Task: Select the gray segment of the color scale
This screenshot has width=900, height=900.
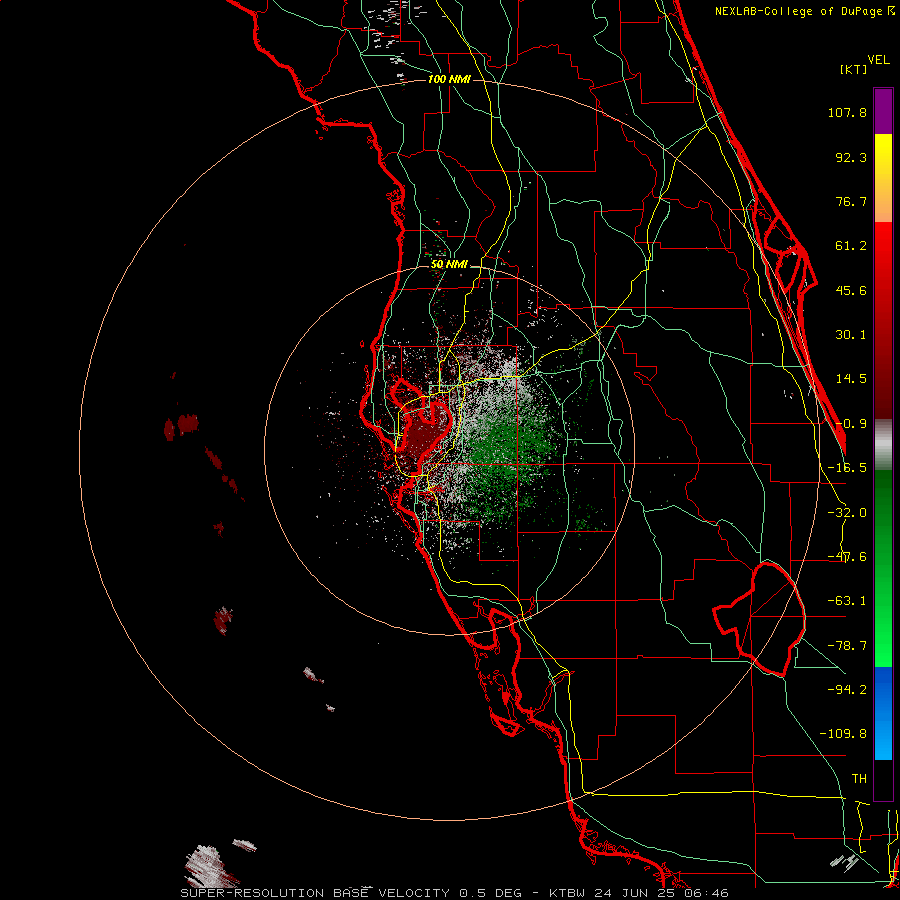Action: 883,444
